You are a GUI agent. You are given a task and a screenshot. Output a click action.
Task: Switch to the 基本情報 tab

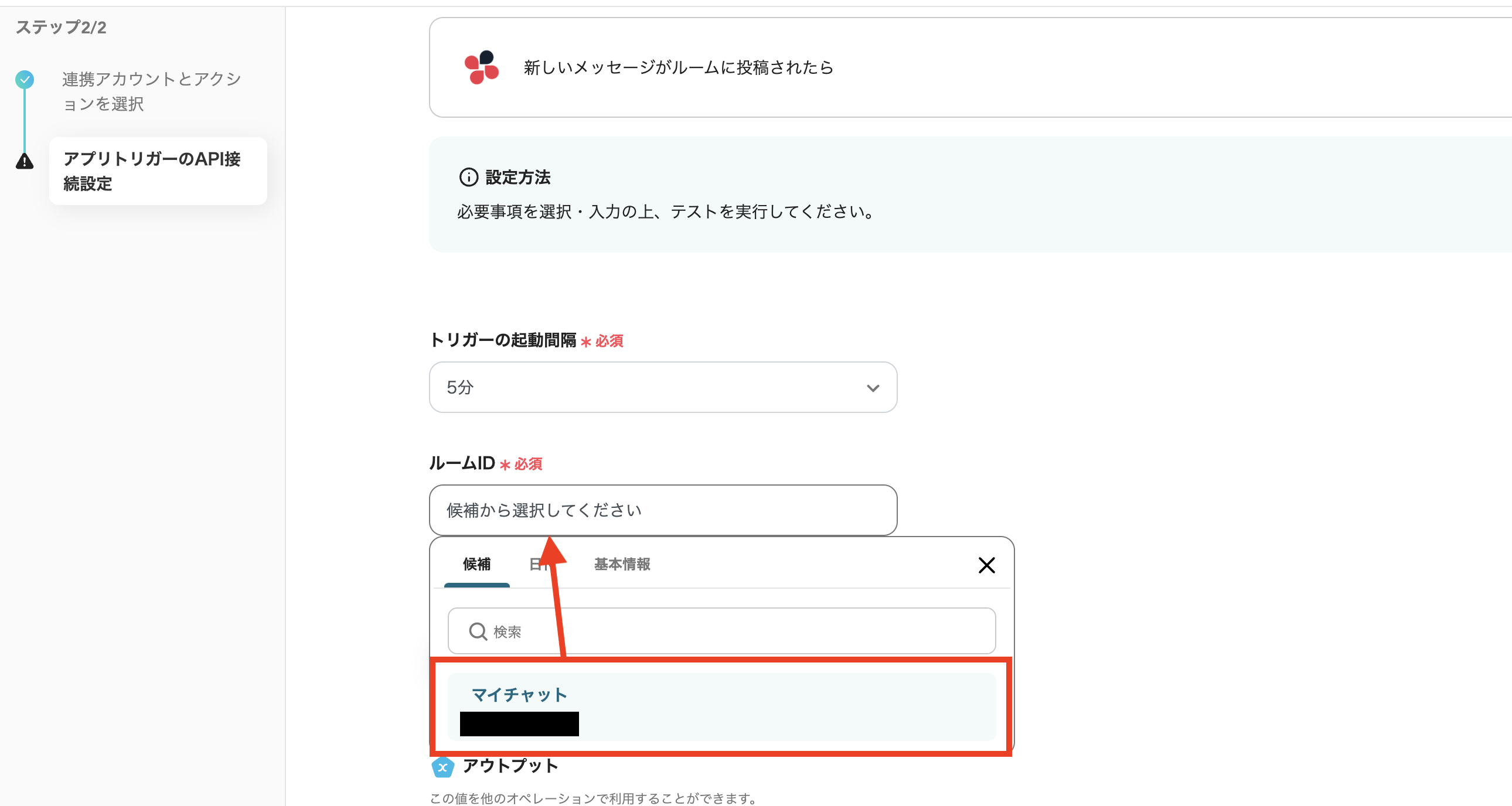pyautogui.click(x=622, y=564)
